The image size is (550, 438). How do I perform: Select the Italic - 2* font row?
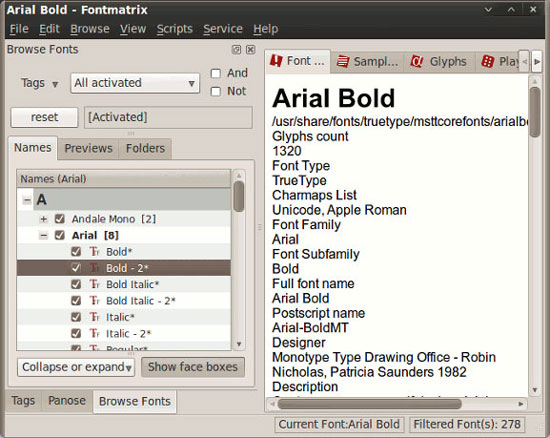(123, 333)
